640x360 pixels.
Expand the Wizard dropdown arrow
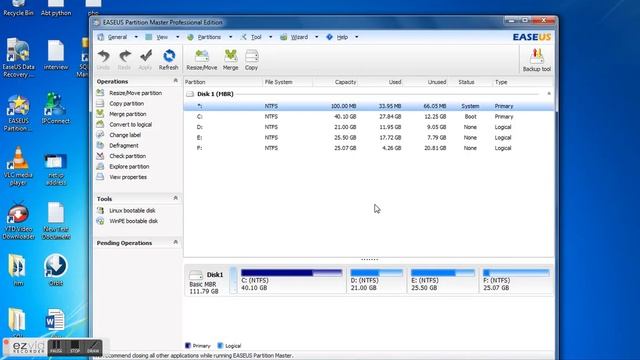[x=317, y=37]
